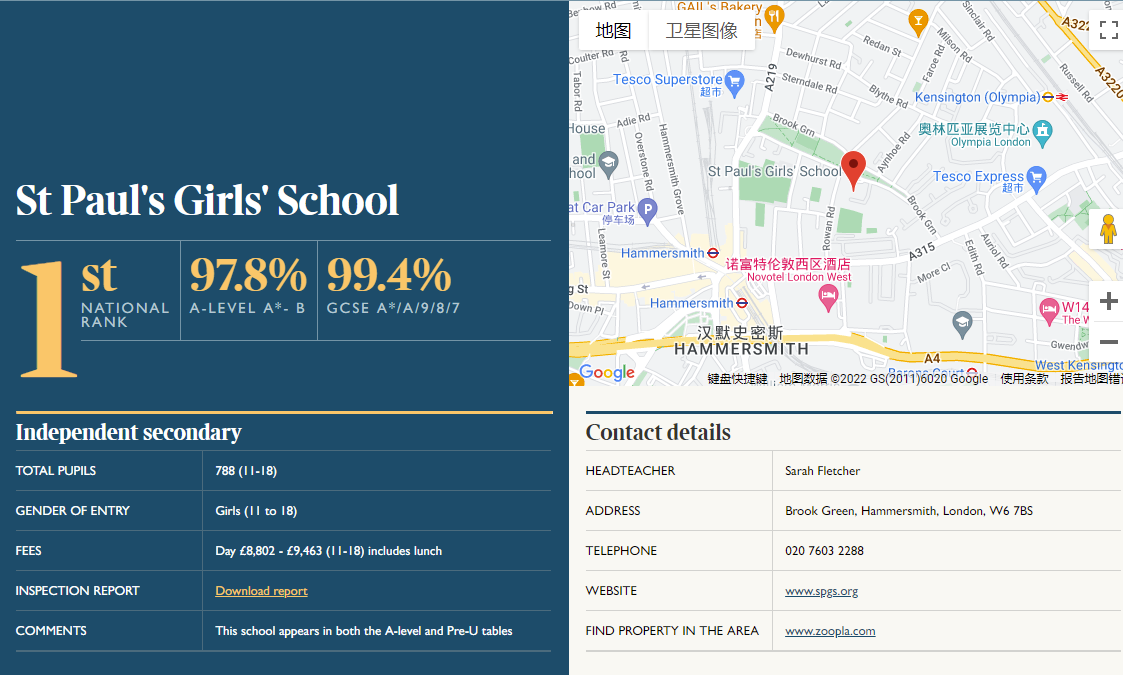
Task: Click the Contact details heading
Action: point(658,432)
